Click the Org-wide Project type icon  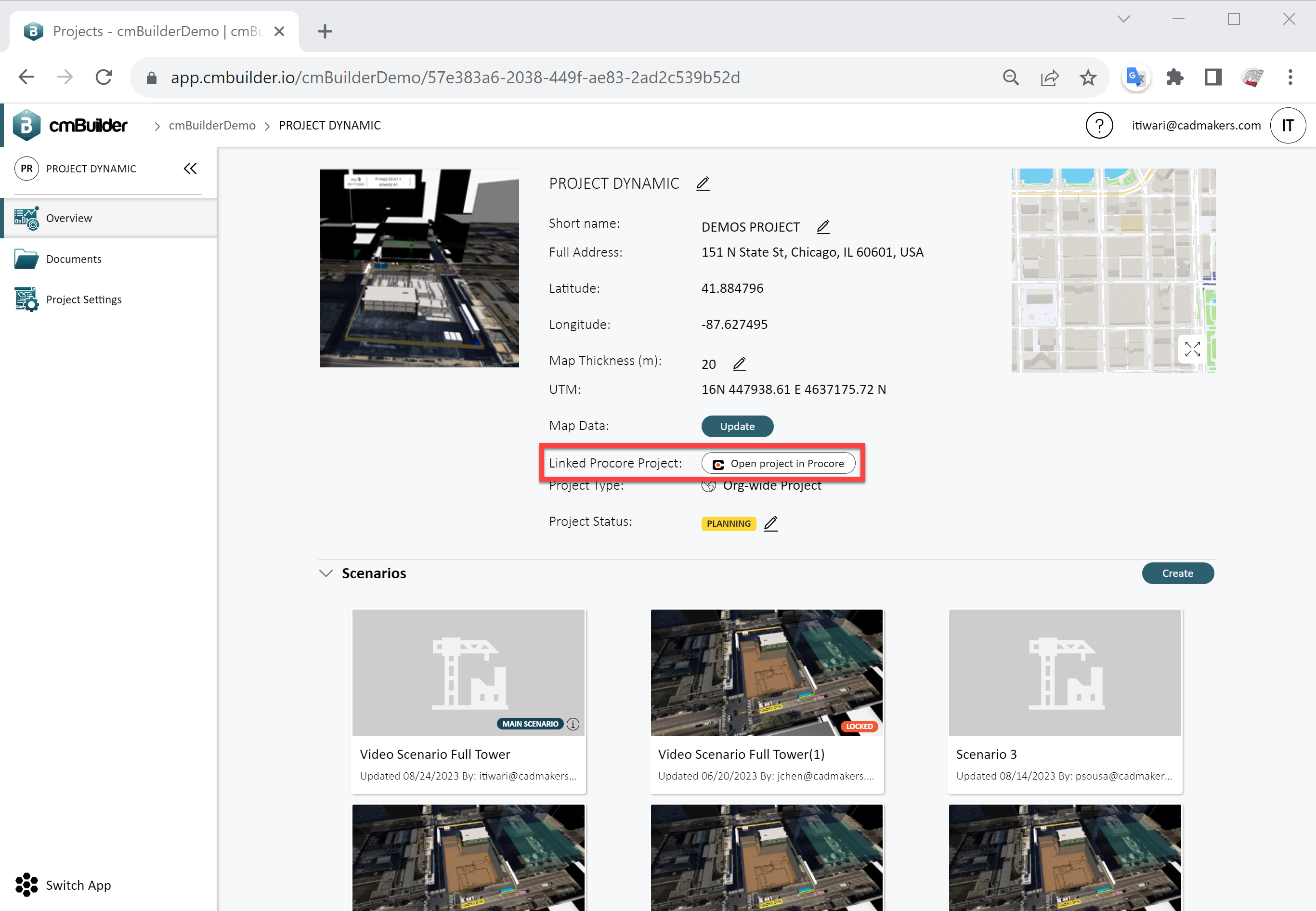[x=708, y=485]
